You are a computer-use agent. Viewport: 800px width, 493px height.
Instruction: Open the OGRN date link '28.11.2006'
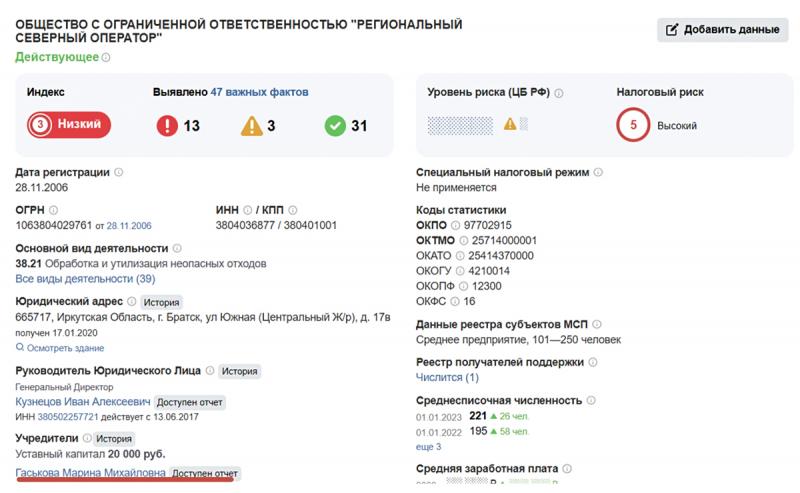pos(129,226)
